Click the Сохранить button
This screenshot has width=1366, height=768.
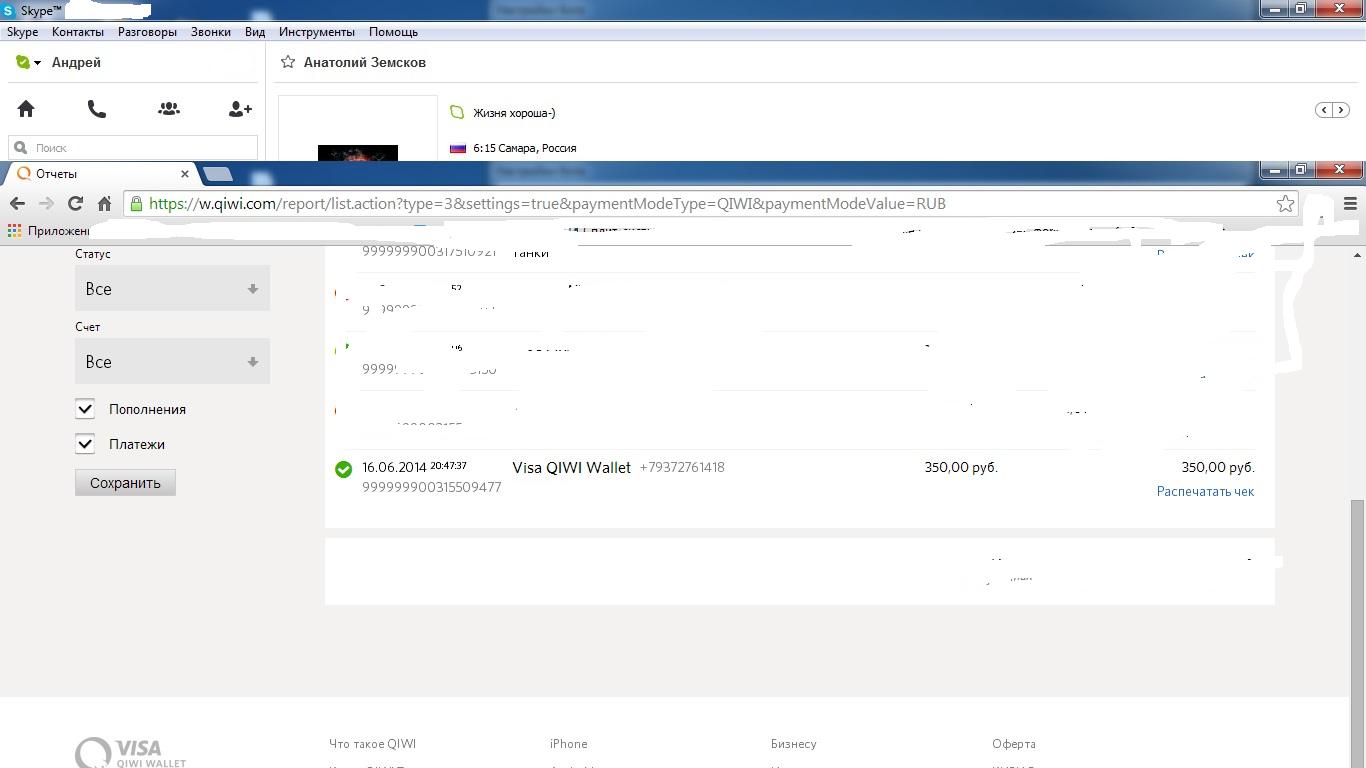click(x=125, y=483)
